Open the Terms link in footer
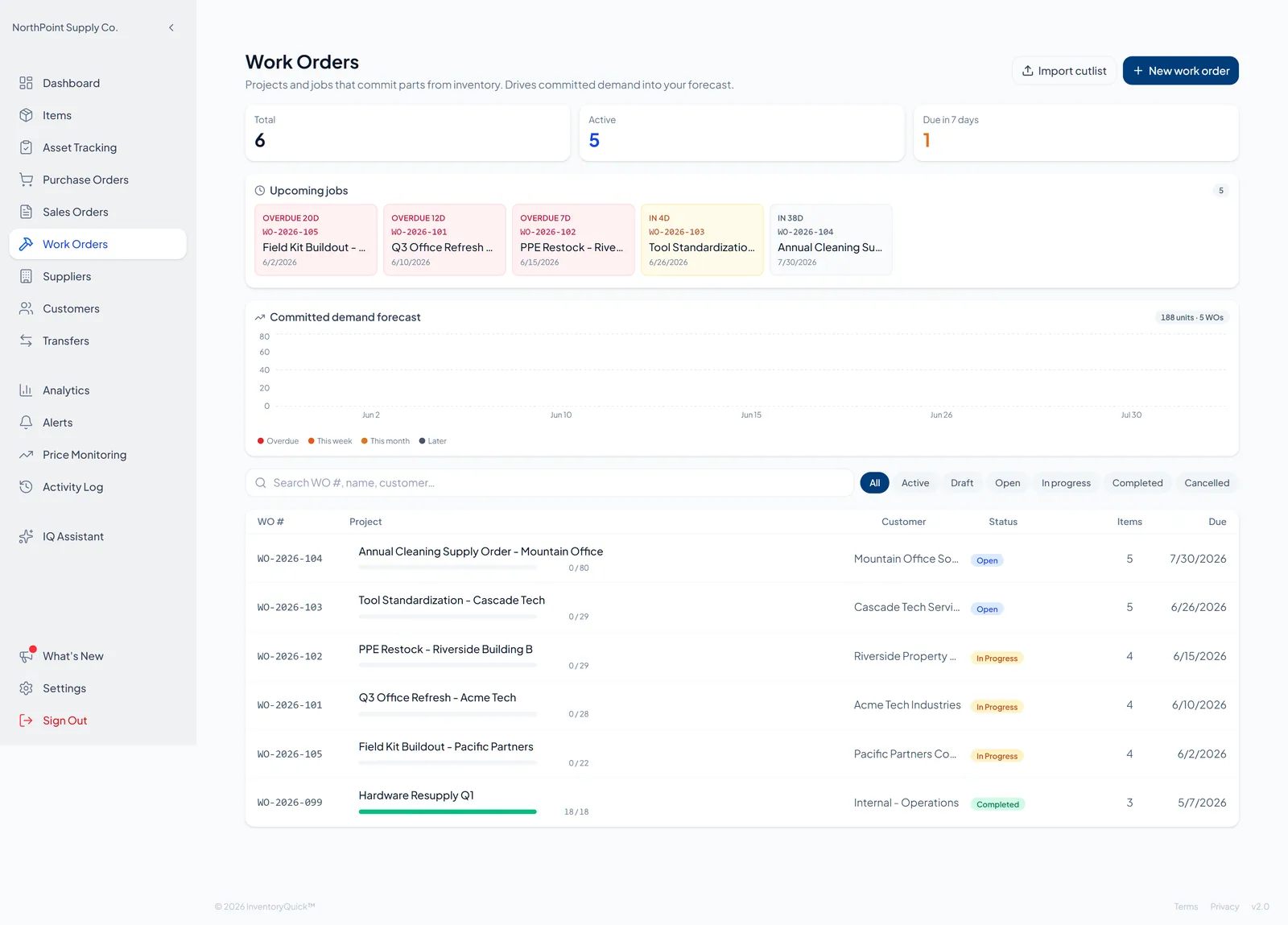Image resolution: width=1288 pixels, height=925 pixels. click(1186, 906)
